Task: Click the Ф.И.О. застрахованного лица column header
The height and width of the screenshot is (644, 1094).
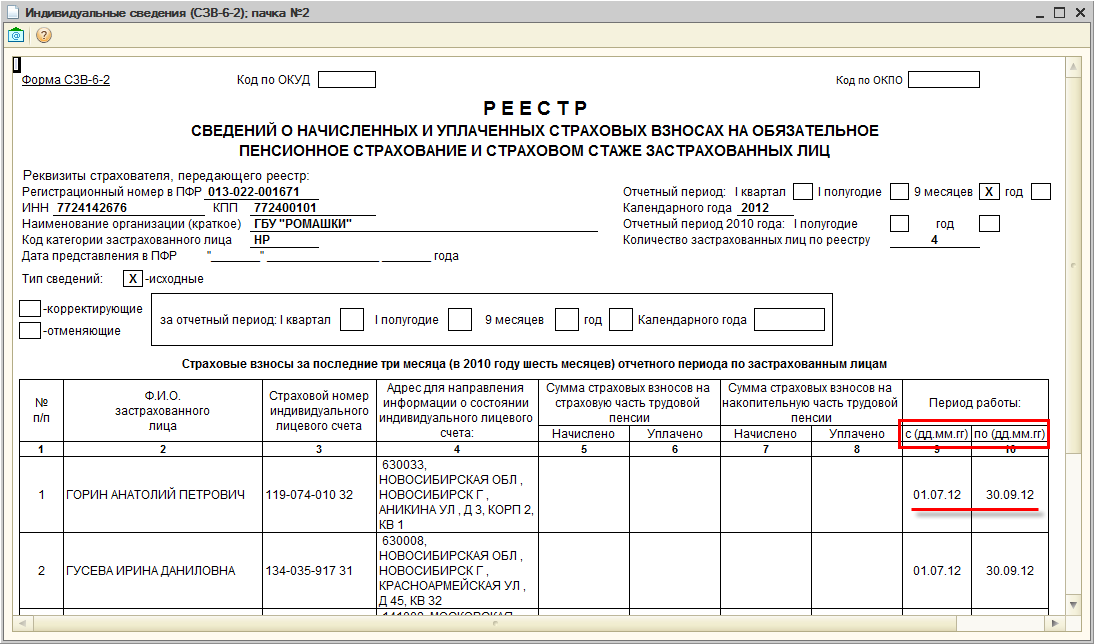Action: pyautogui.click(x=163, y=411)
